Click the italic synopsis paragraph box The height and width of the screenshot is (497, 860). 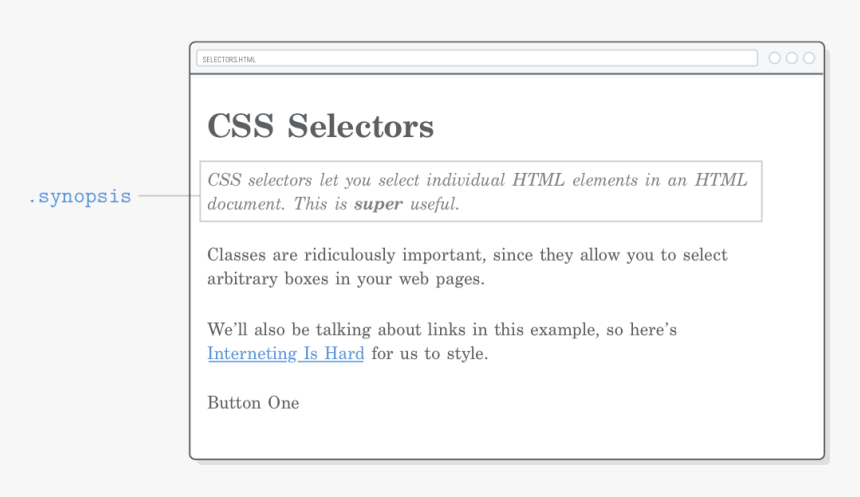pyautogui.click(x=481, y=191)
